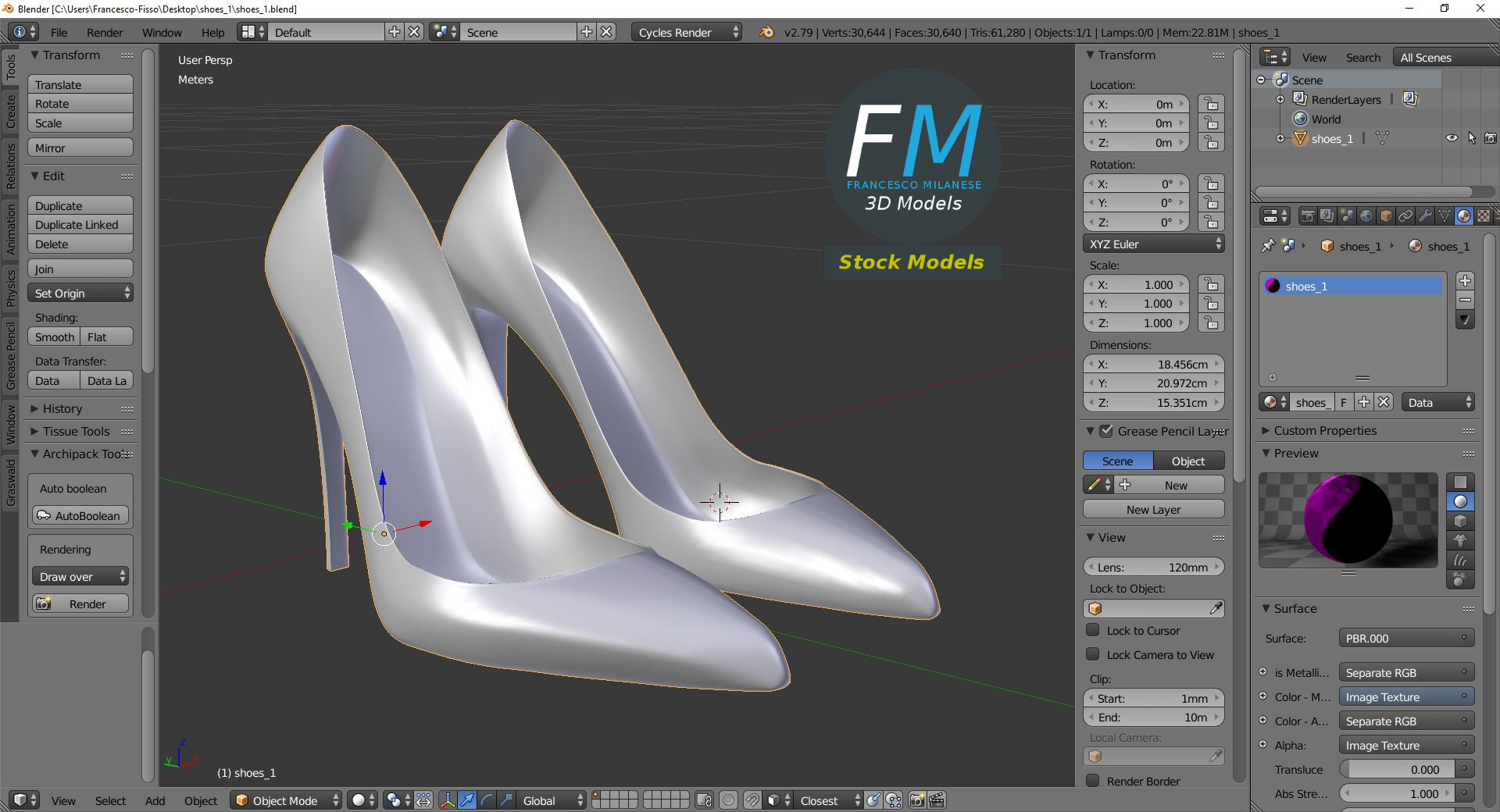Click OpenGL render image camera icon
Viewport: 1500px width, 812px height.
(917, 800)
